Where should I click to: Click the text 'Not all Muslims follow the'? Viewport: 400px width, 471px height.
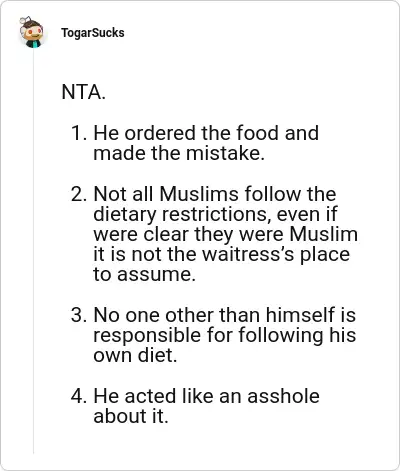tap(215, 194)
